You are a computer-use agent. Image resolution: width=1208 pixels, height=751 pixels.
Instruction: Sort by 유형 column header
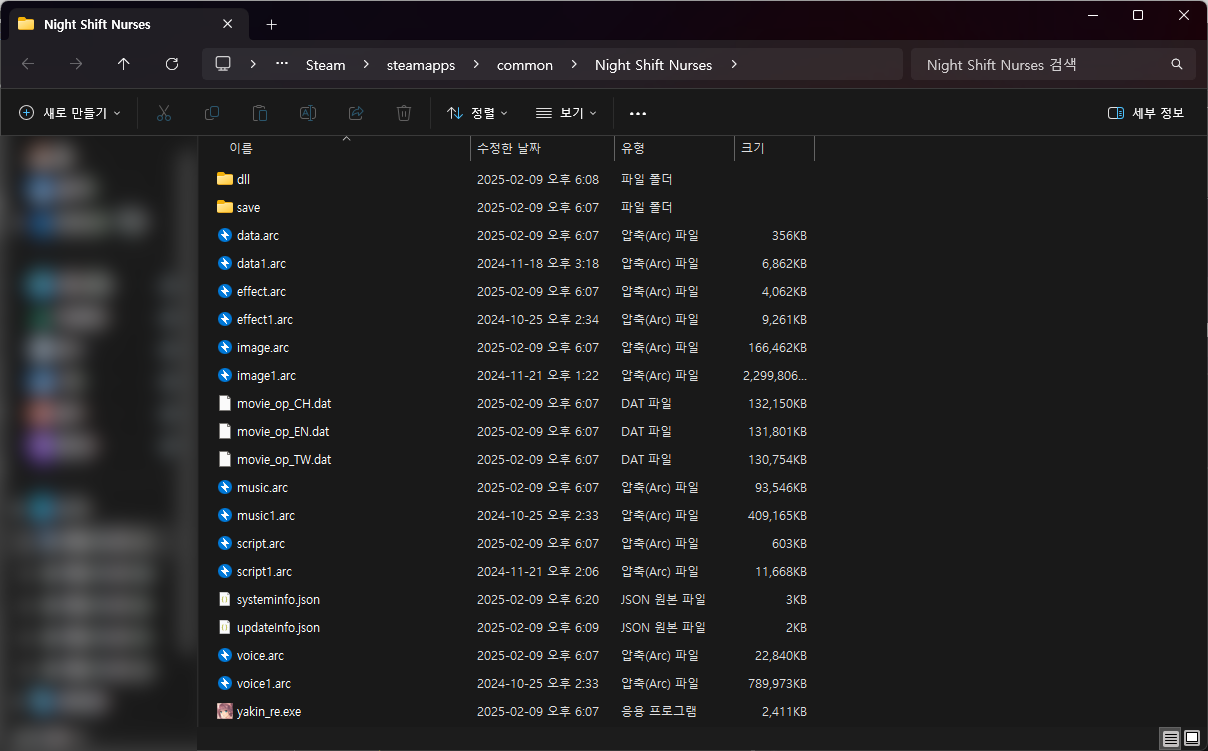pyautogui.click(x=633, y=148)
